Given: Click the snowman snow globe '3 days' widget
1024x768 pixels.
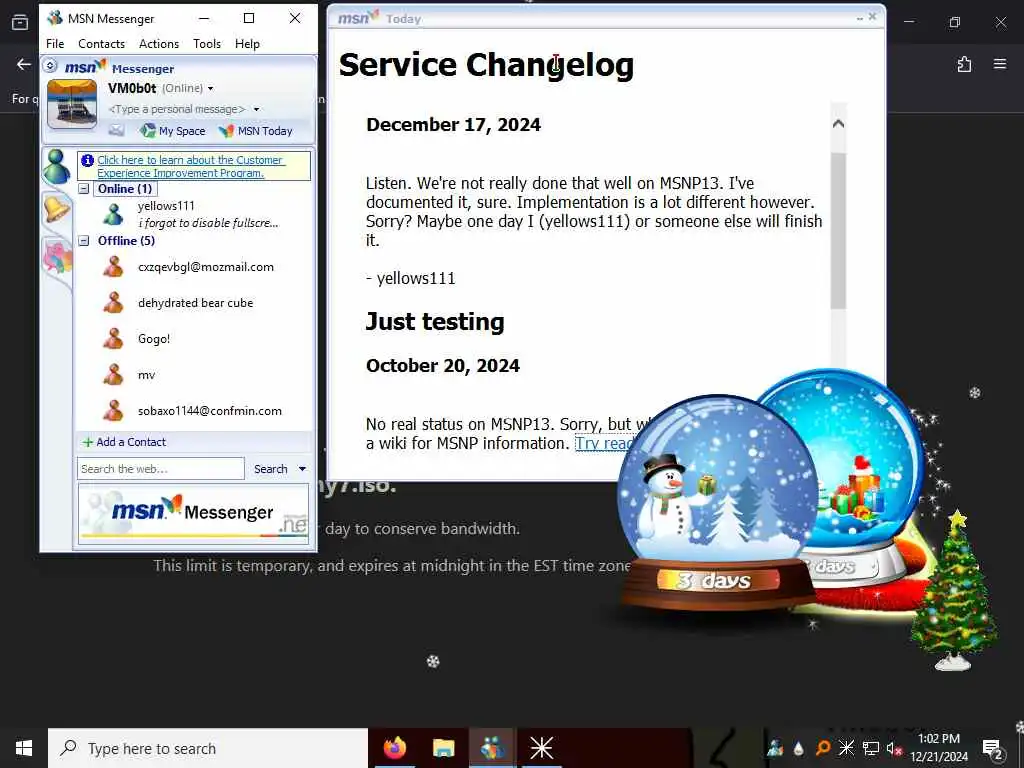Looking at the screenshot, I should 717,503.
